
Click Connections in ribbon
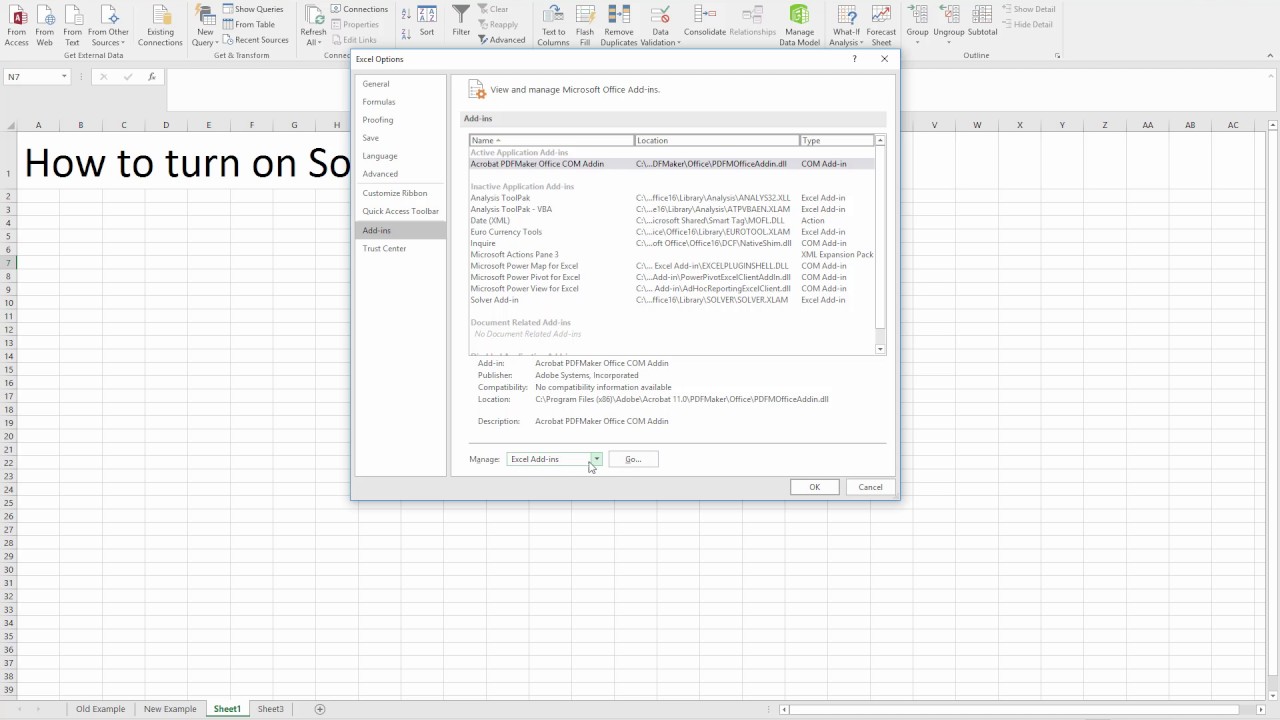tap(359, 9)
